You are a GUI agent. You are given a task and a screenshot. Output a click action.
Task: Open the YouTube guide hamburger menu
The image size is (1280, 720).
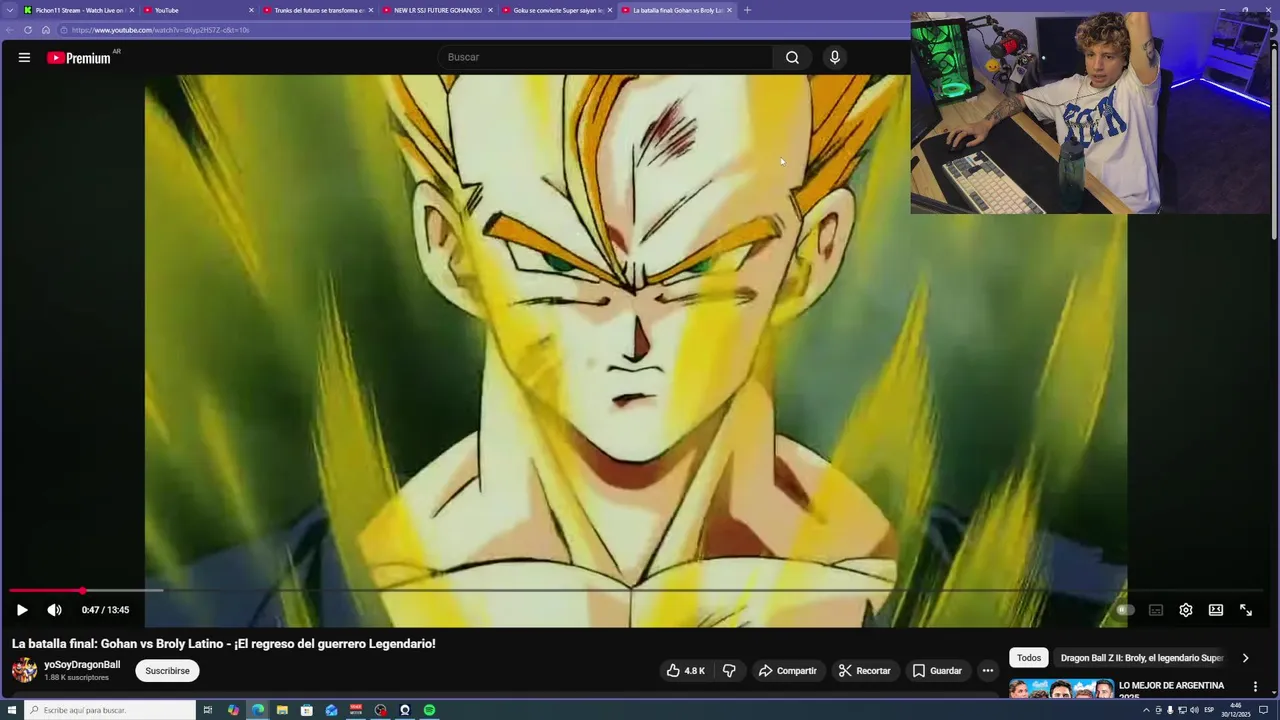[24, 58]
